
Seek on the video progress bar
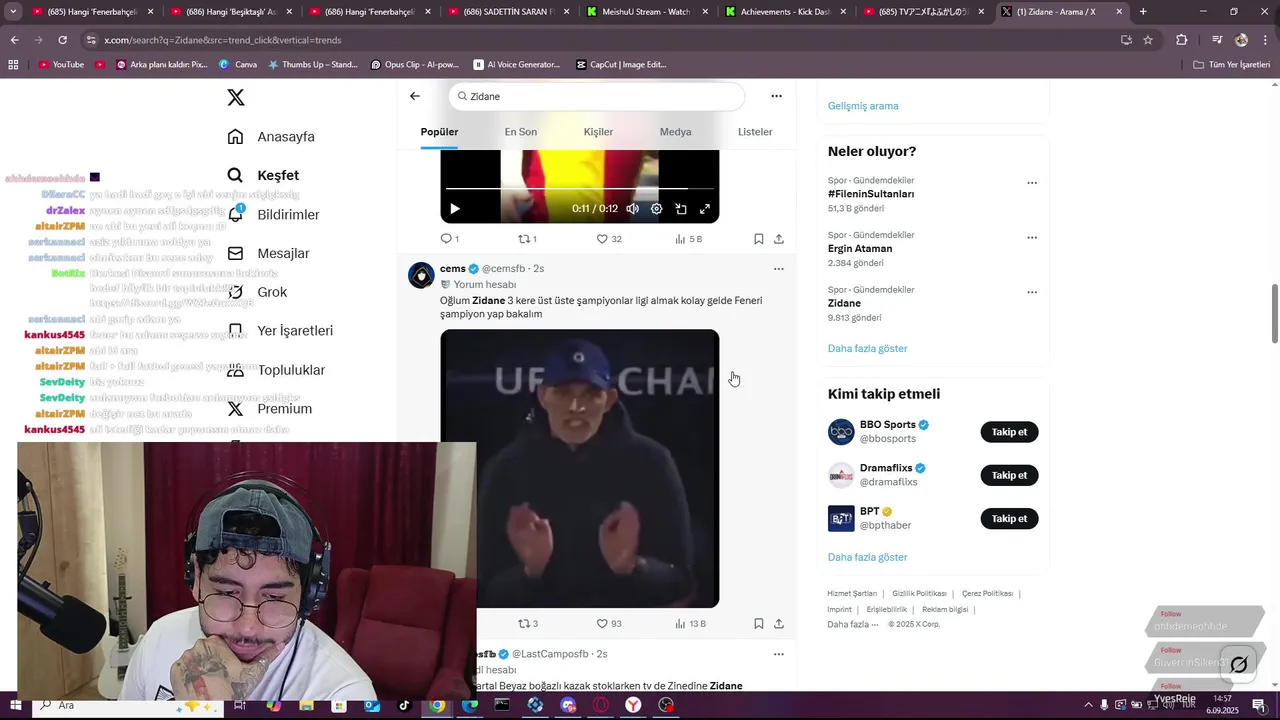580,188
